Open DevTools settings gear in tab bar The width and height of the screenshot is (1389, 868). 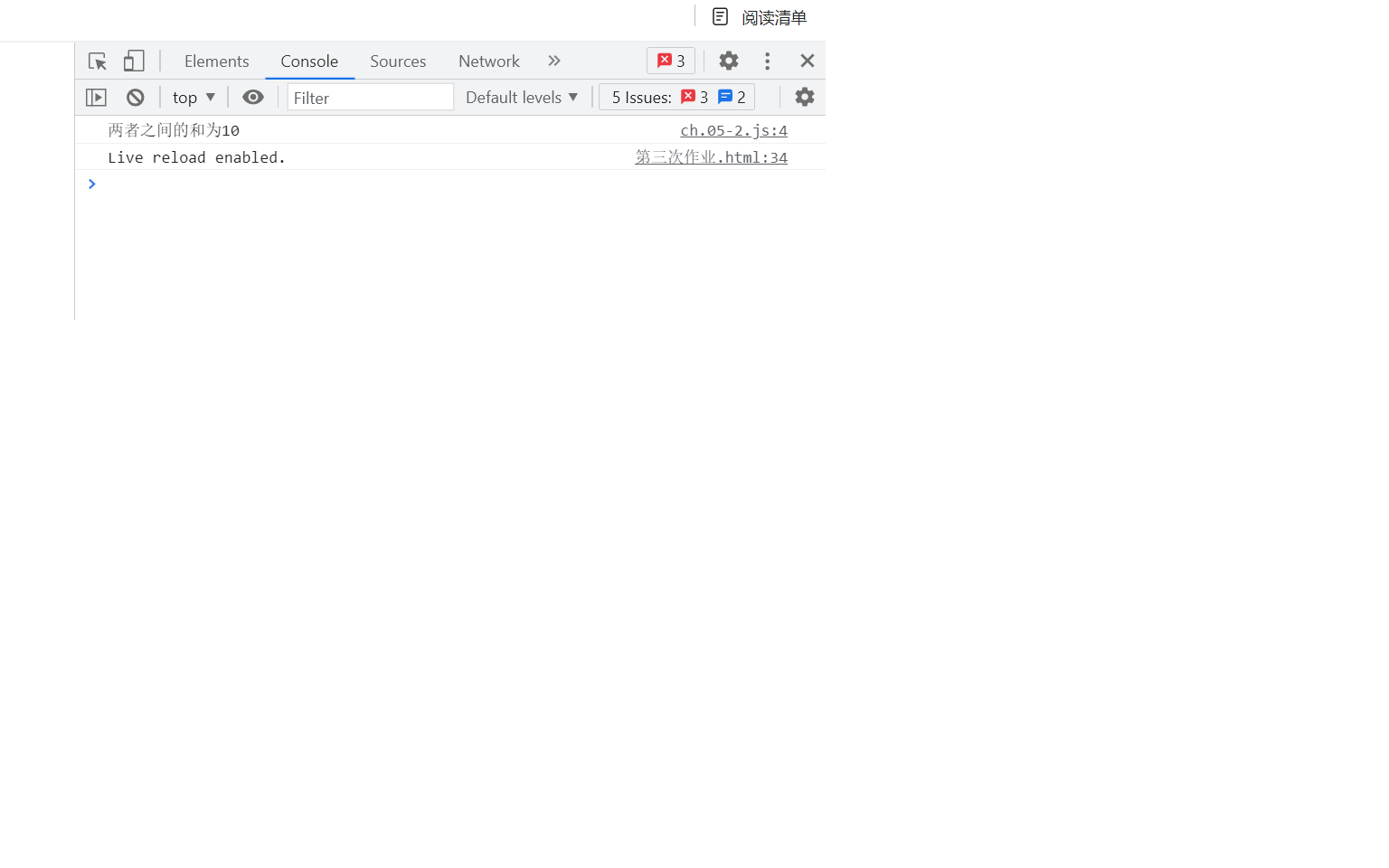pos(729,61)
